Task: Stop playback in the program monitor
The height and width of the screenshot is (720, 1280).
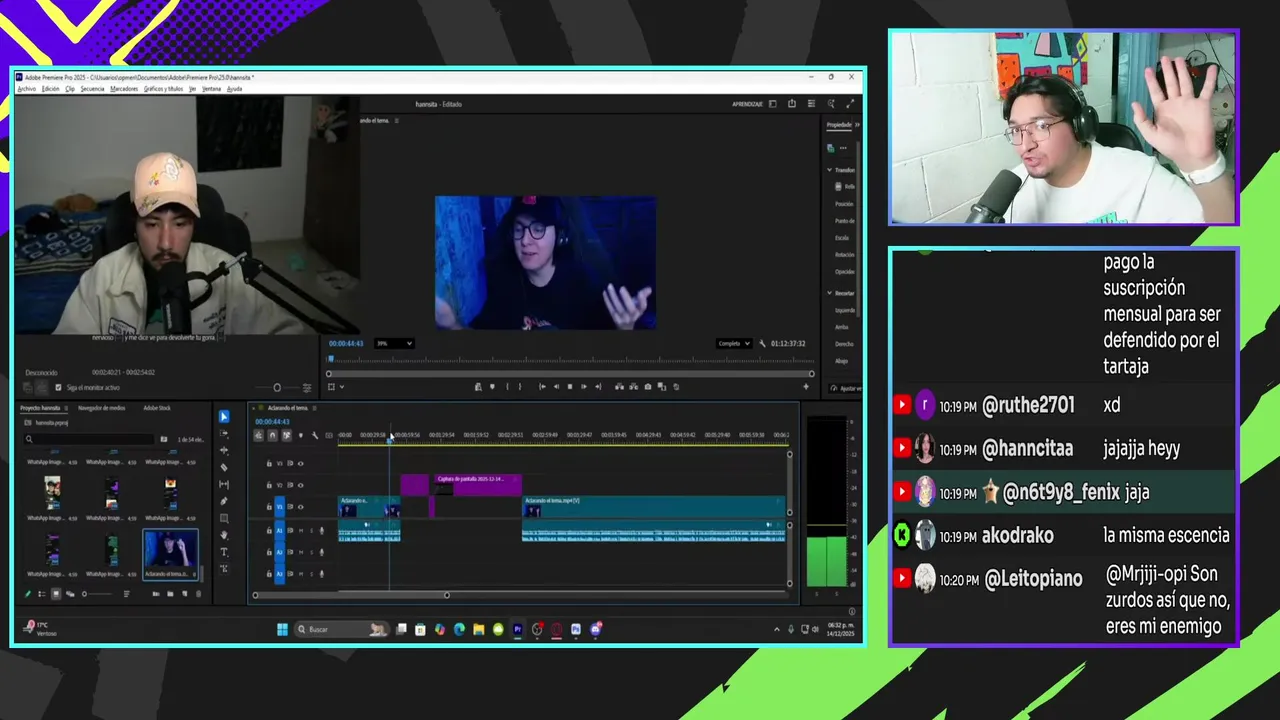Action: [570, 386]
